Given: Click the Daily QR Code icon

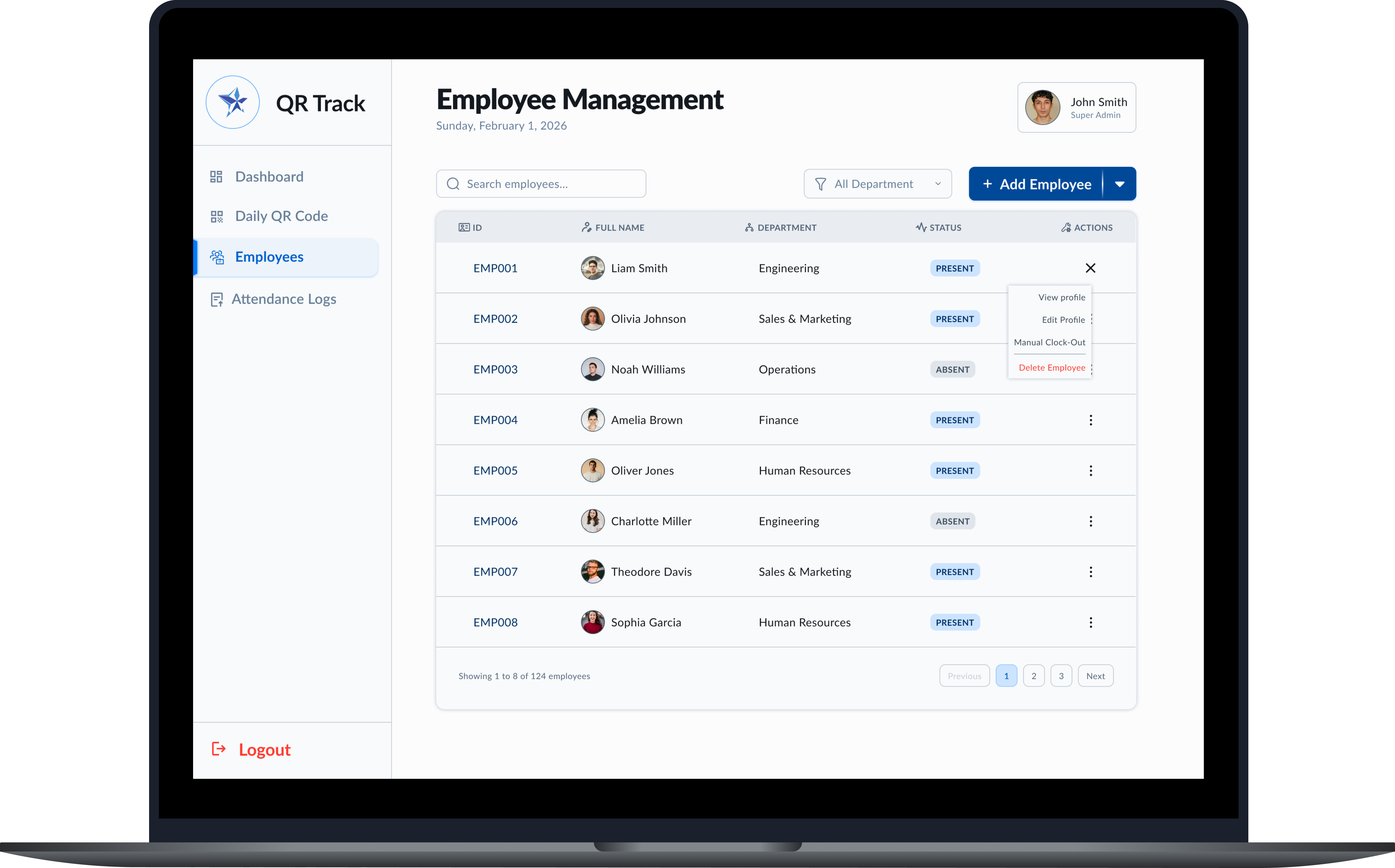Looking at the screenshot, I should pos(216,217).
